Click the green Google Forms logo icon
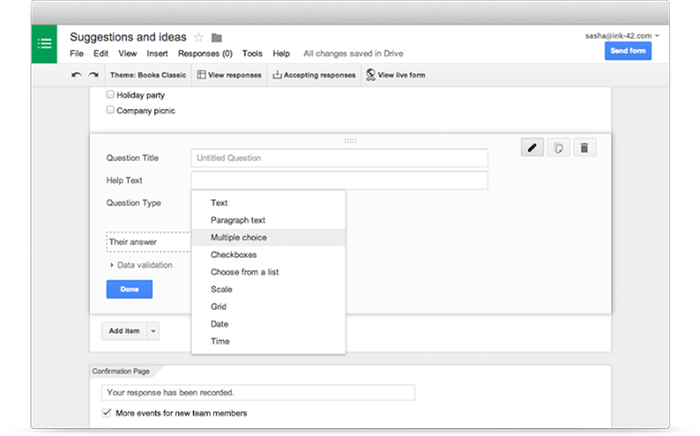The image size is (700, 436). (44, 44)
